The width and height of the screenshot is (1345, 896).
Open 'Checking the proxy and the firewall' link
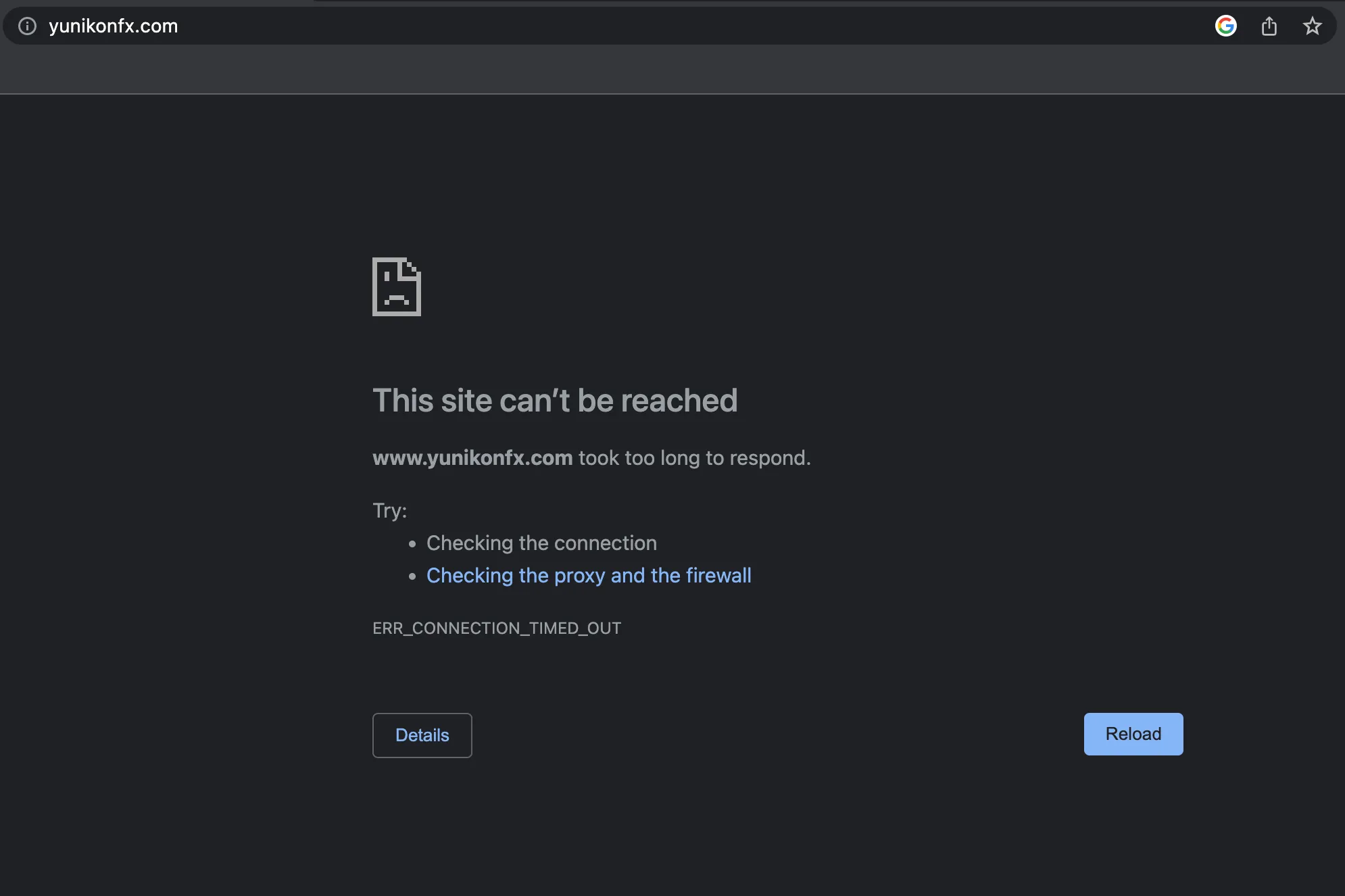click(x=589, y=575)
